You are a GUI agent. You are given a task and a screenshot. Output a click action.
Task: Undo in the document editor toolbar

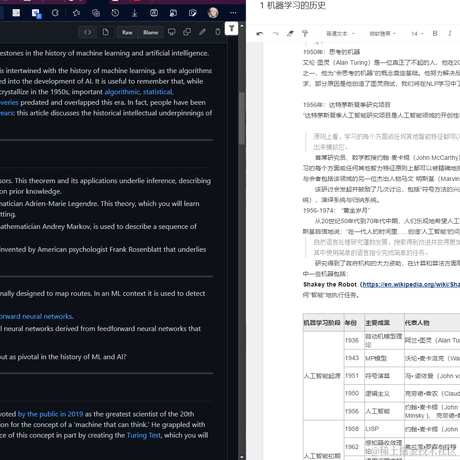tap(260, 33)
